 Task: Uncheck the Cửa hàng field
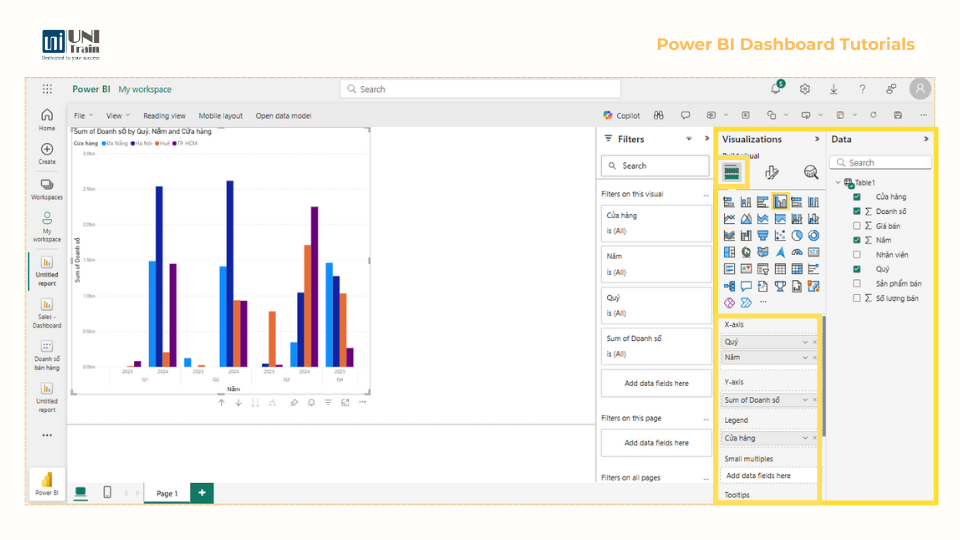point(857,197)
